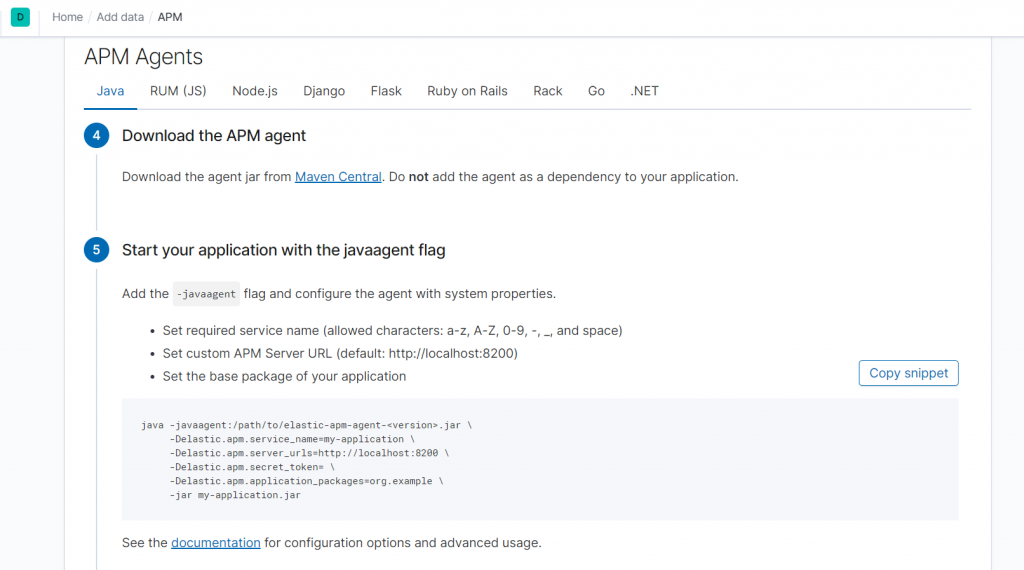
Task: Go to Home breadcrumb
Action: tap(67, 17)
